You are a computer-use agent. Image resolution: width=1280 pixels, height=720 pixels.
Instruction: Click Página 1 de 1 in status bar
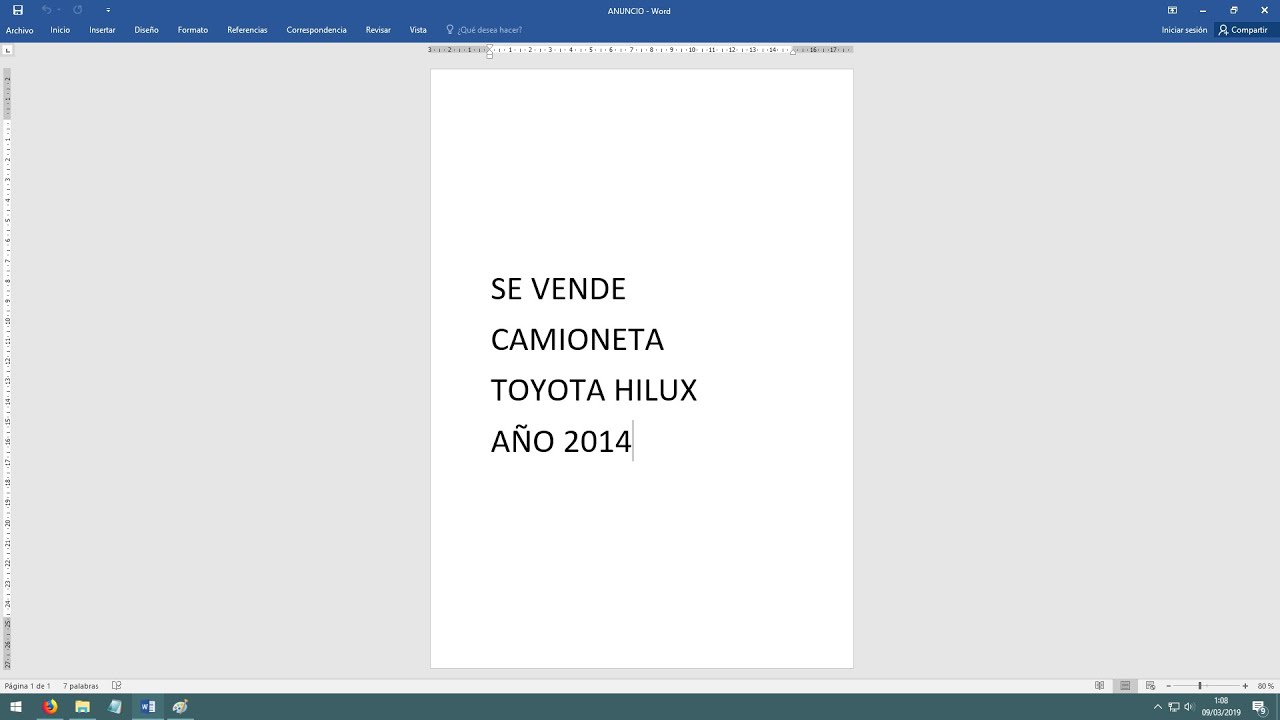(27, 686)
